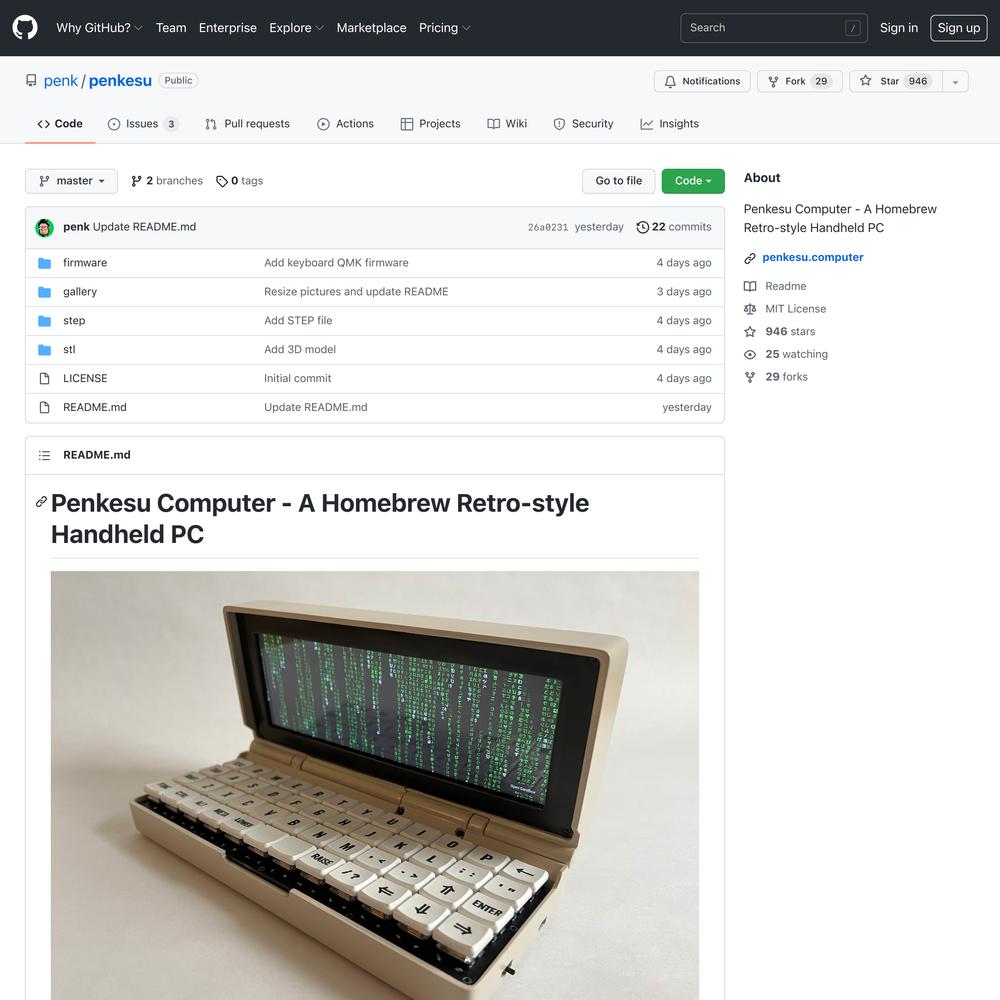Click the Sign in link
Image resolution: width=1000 pixels, height=1000 pixels.
(x=899, y=28)
